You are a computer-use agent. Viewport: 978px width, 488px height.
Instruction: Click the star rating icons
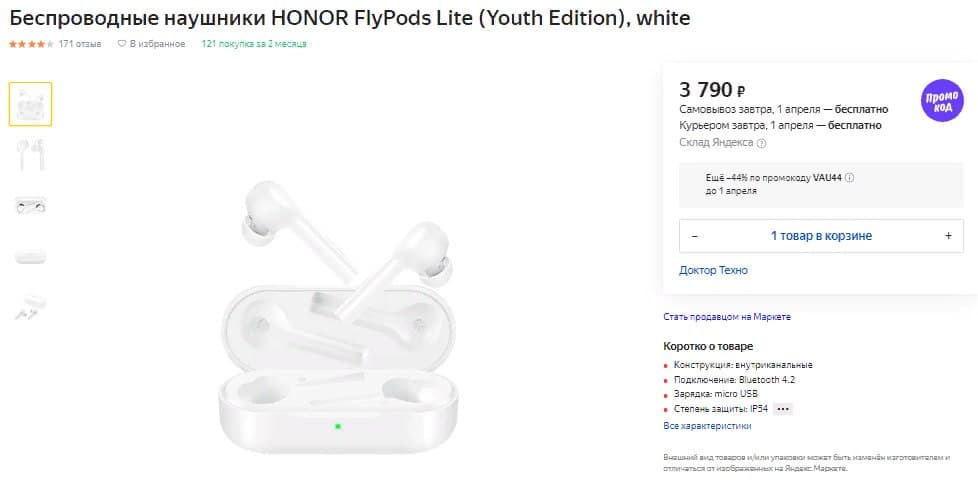pyautogui.click(x=31, y=44)
